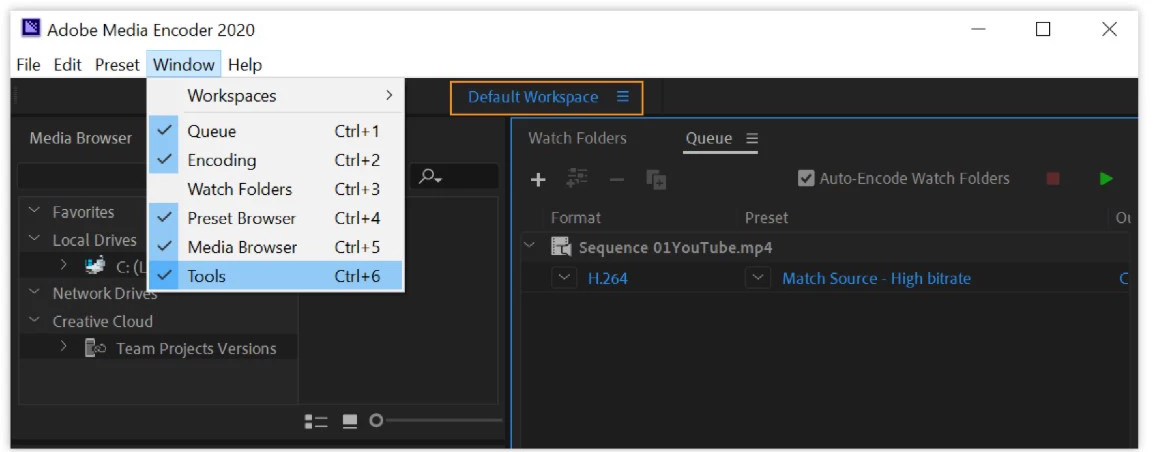Enable Watch Folders in the Window menu
The height and width of the screenshot is (452, 1153).
click(276, 190)
